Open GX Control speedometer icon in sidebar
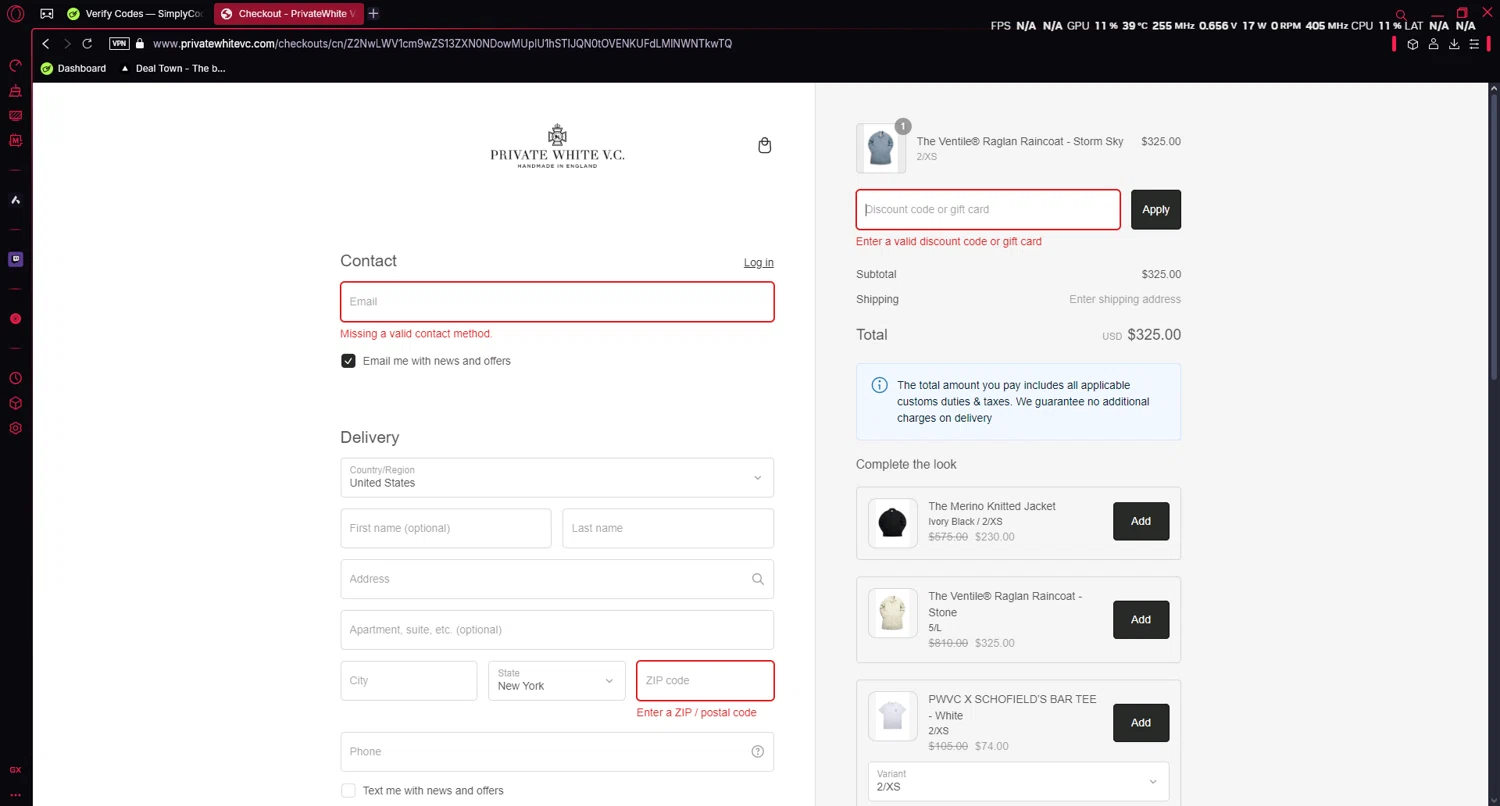The width and height of the screenshot is (1500, 806). tap(15, 66)
